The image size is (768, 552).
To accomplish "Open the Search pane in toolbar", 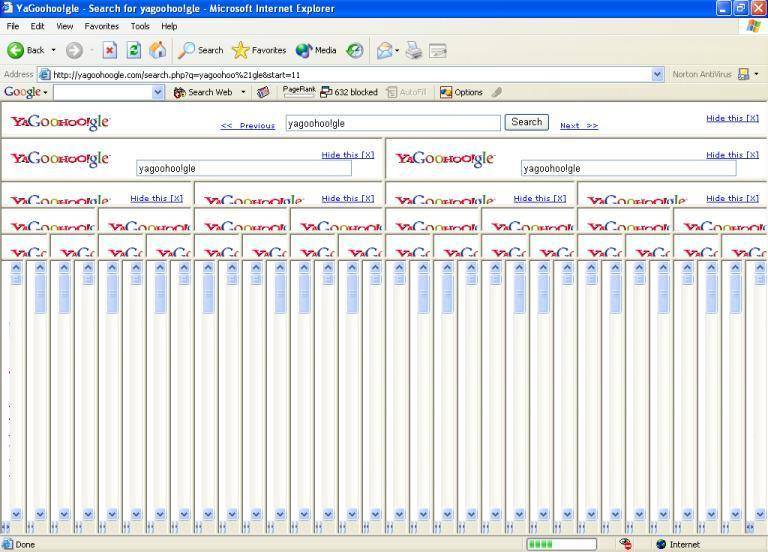I will tap(201, 50).
